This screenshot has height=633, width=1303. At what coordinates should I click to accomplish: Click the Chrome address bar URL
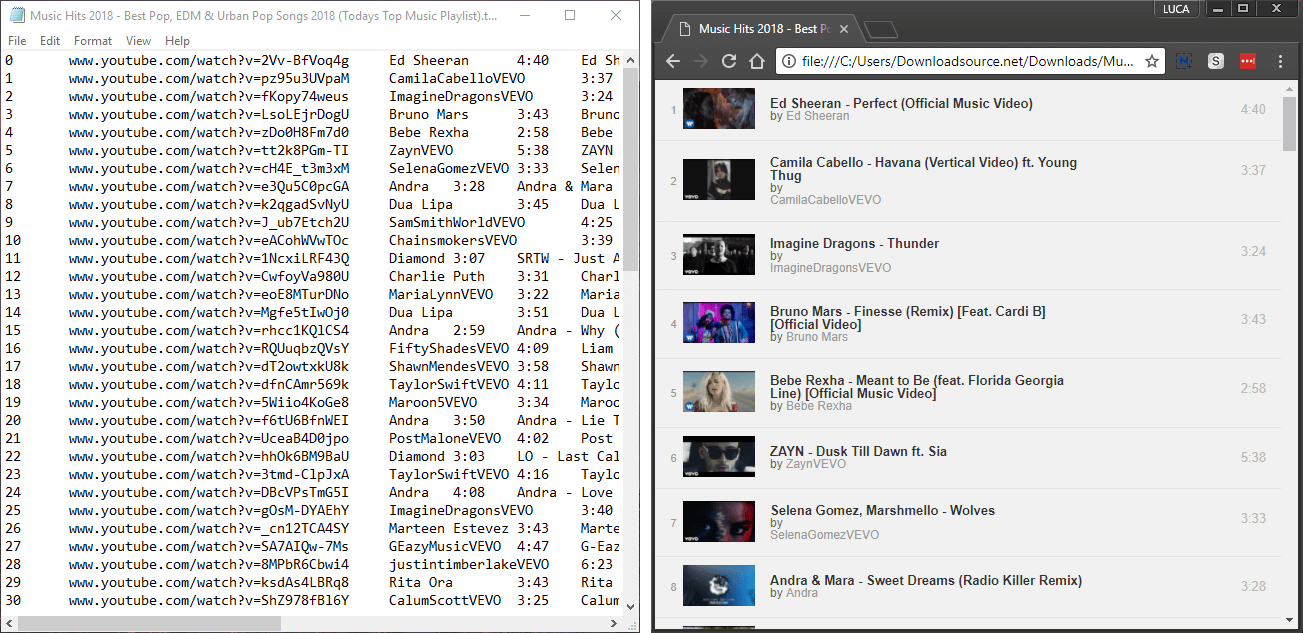click(x=967, y=61)
